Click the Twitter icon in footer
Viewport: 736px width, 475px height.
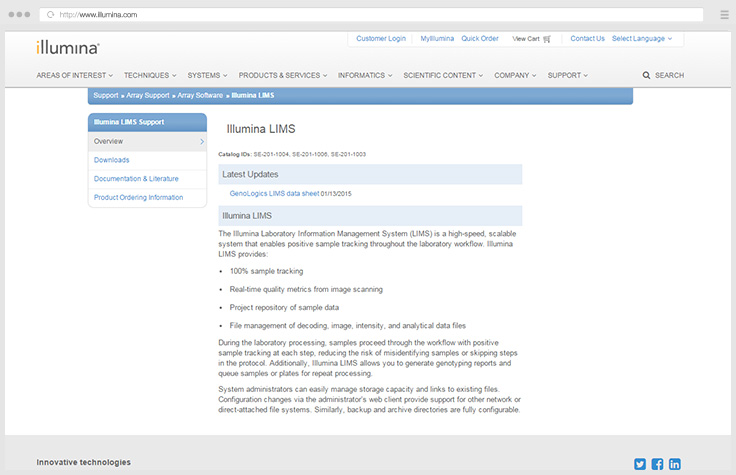click(x=640, y=464)
